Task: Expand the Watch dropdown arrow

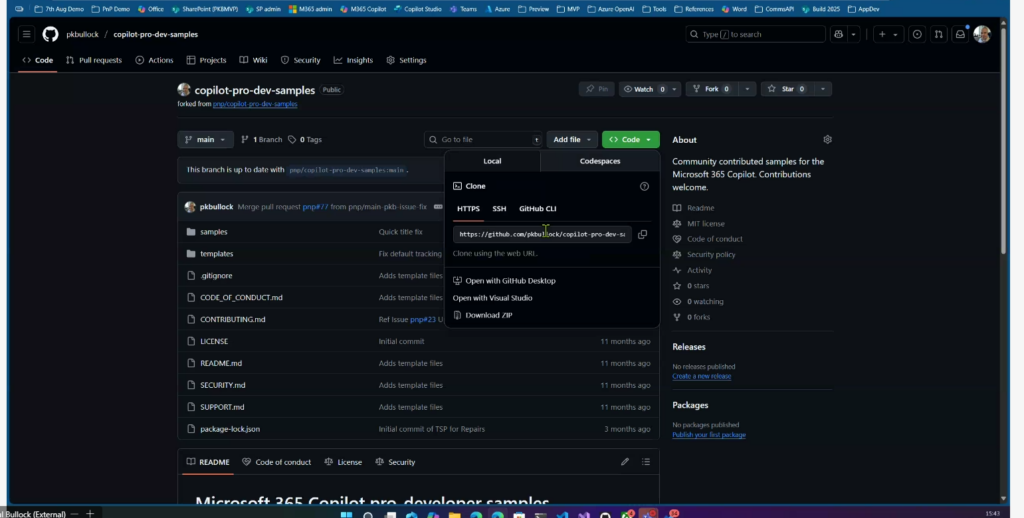Action: pyautogui.click(x=675, y=89)
